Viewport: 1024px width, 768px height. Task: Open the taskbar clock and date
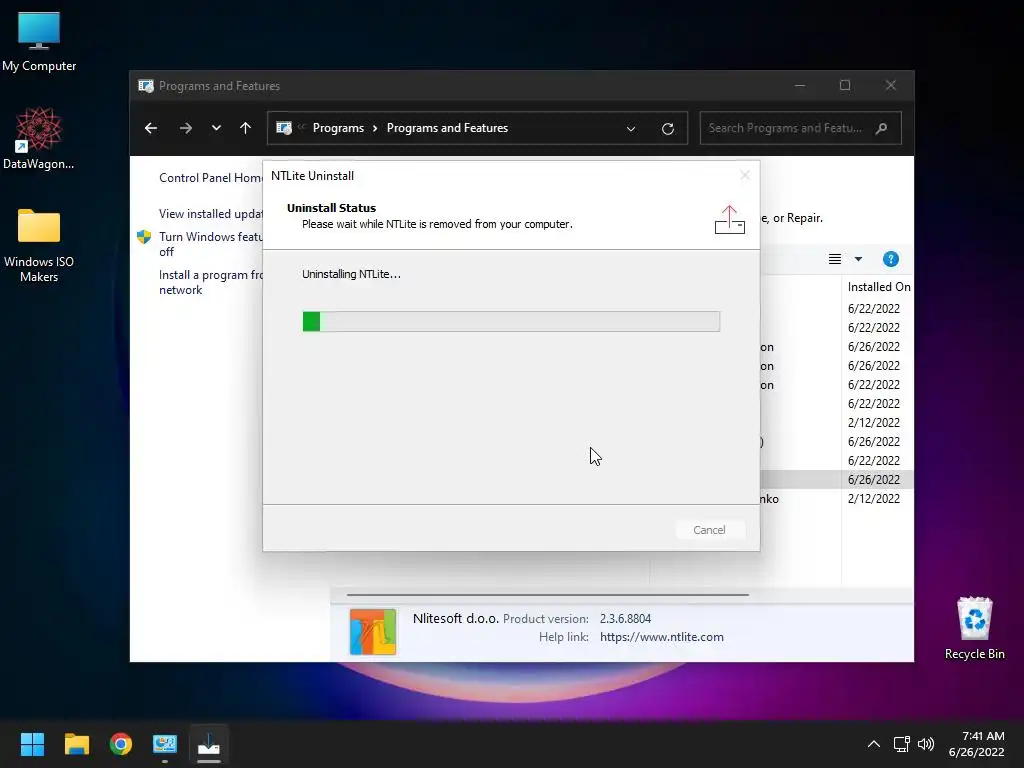[976, 744]
